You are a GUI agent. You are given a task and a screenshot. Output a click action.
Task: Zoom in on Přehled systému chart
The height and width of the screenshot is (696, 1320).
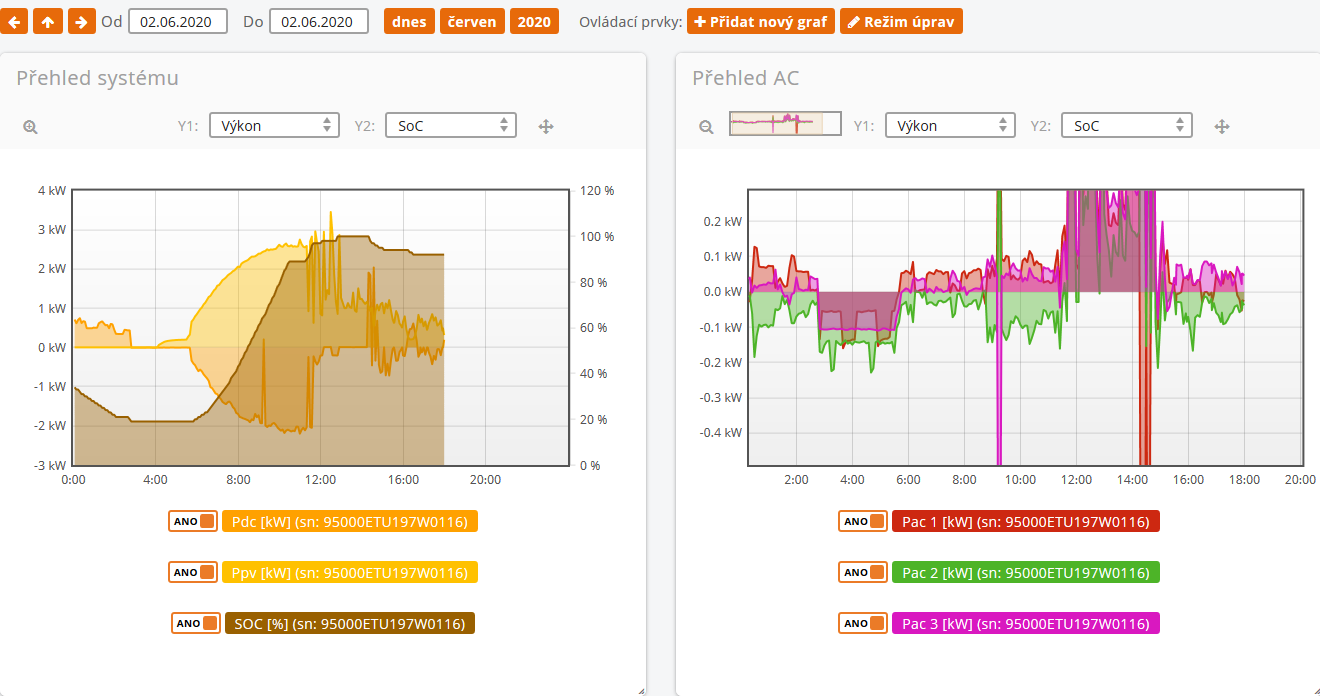pyautogui.click(x=30, y=127)
